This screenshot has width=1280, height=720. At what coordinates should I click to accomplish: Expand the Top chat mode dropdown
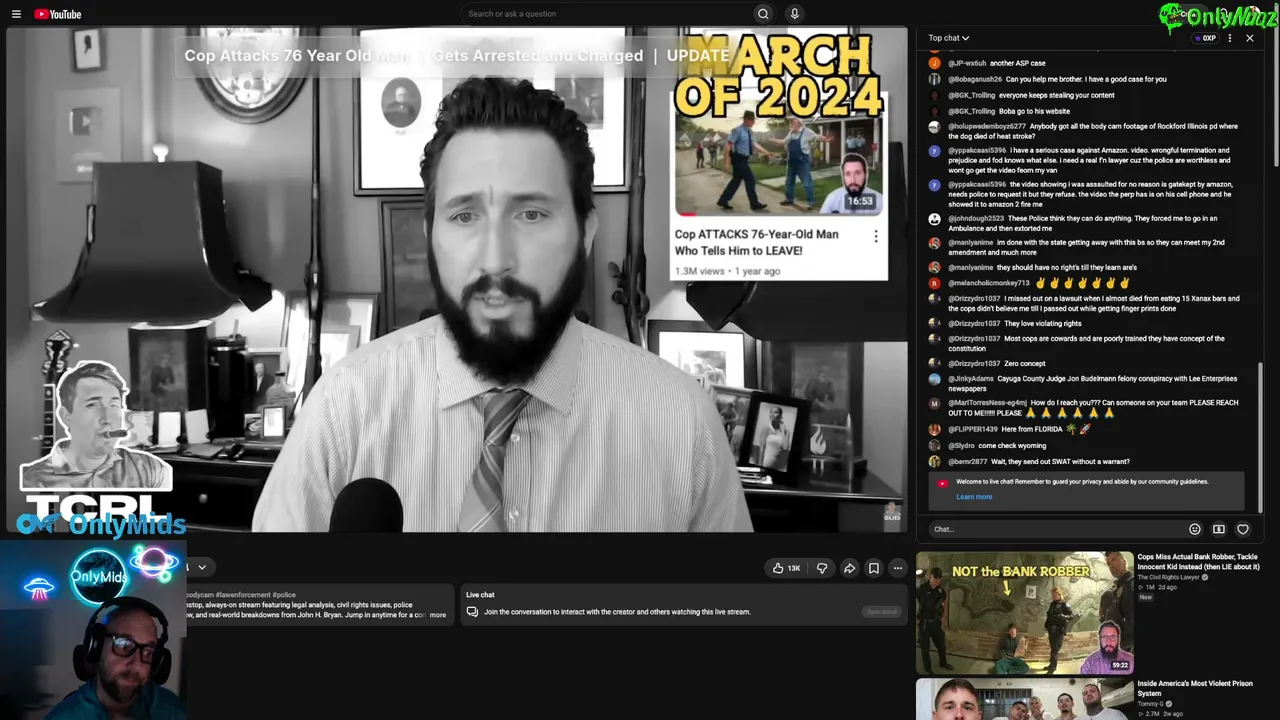(948, 38)
